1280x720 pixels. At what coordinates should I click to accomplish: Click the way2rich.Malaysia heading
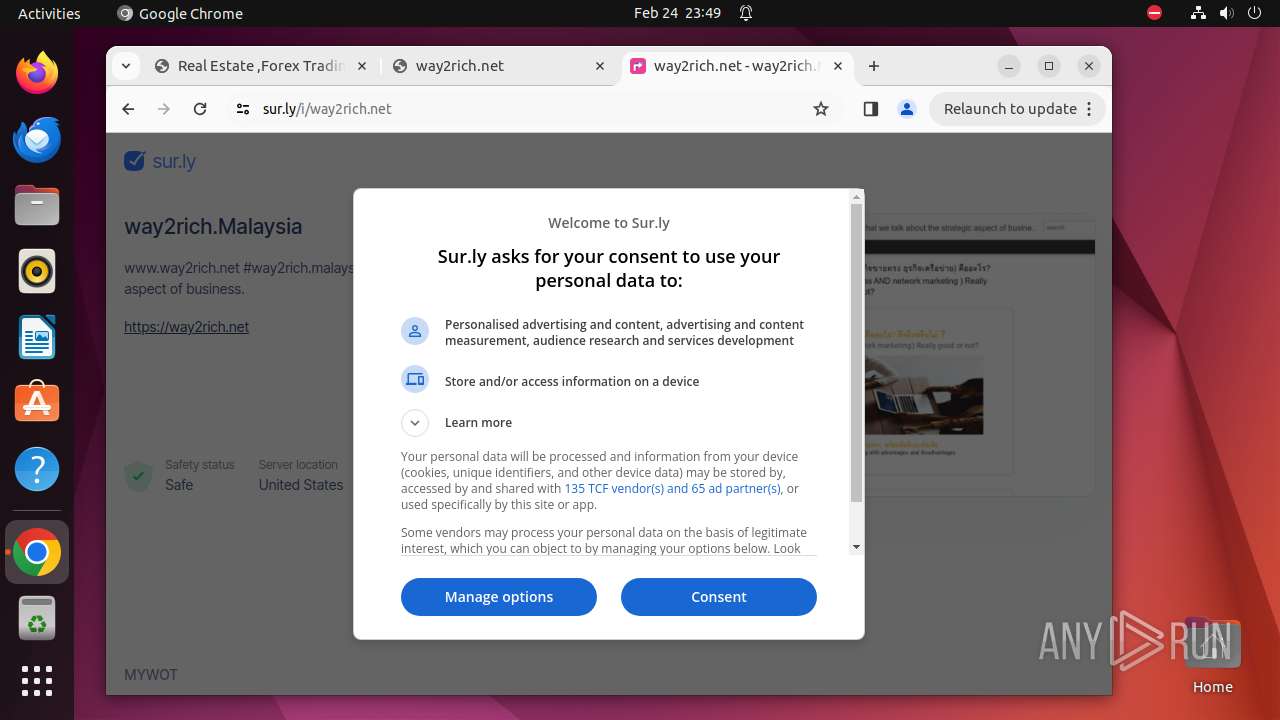[x=213, y=226]
